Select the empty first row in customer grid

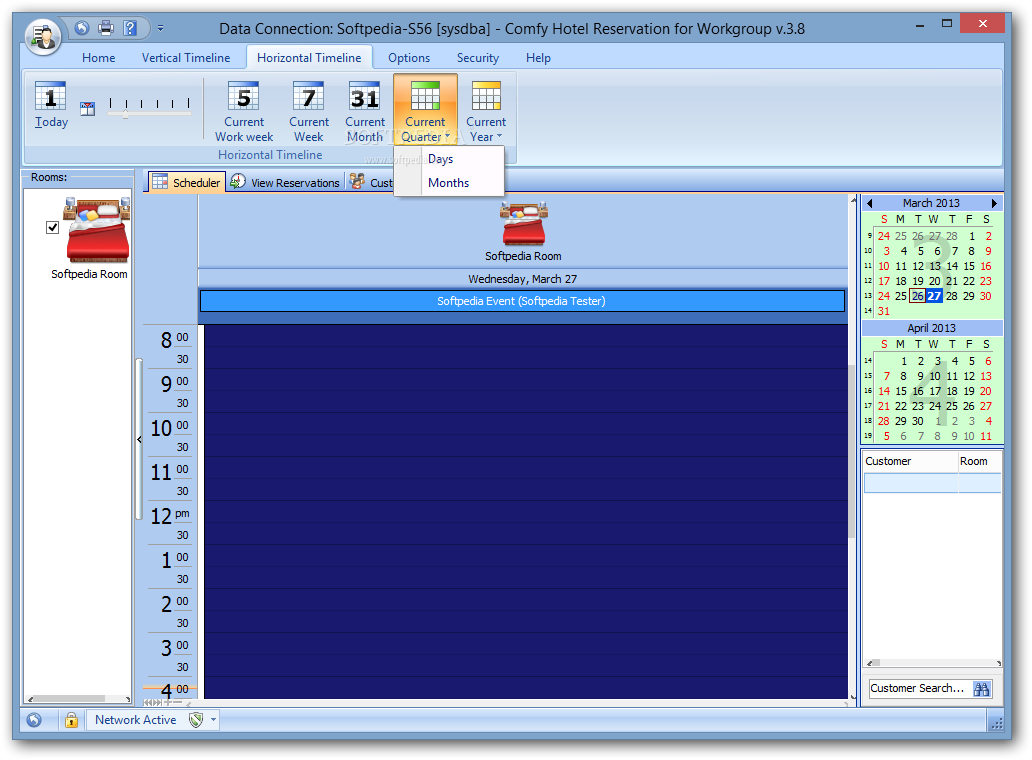pyautogui.click(x=932, y=484)
